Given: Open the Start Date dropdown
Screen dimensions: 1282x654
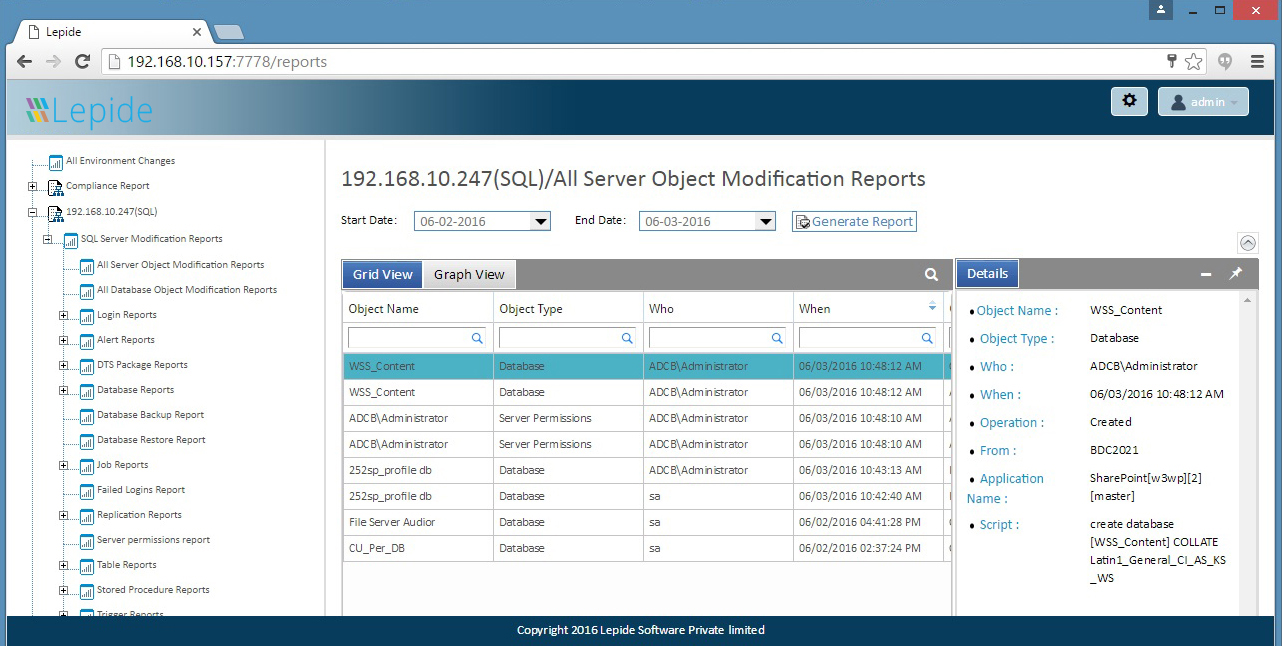Looking at the screenshot, I should 540,222.
